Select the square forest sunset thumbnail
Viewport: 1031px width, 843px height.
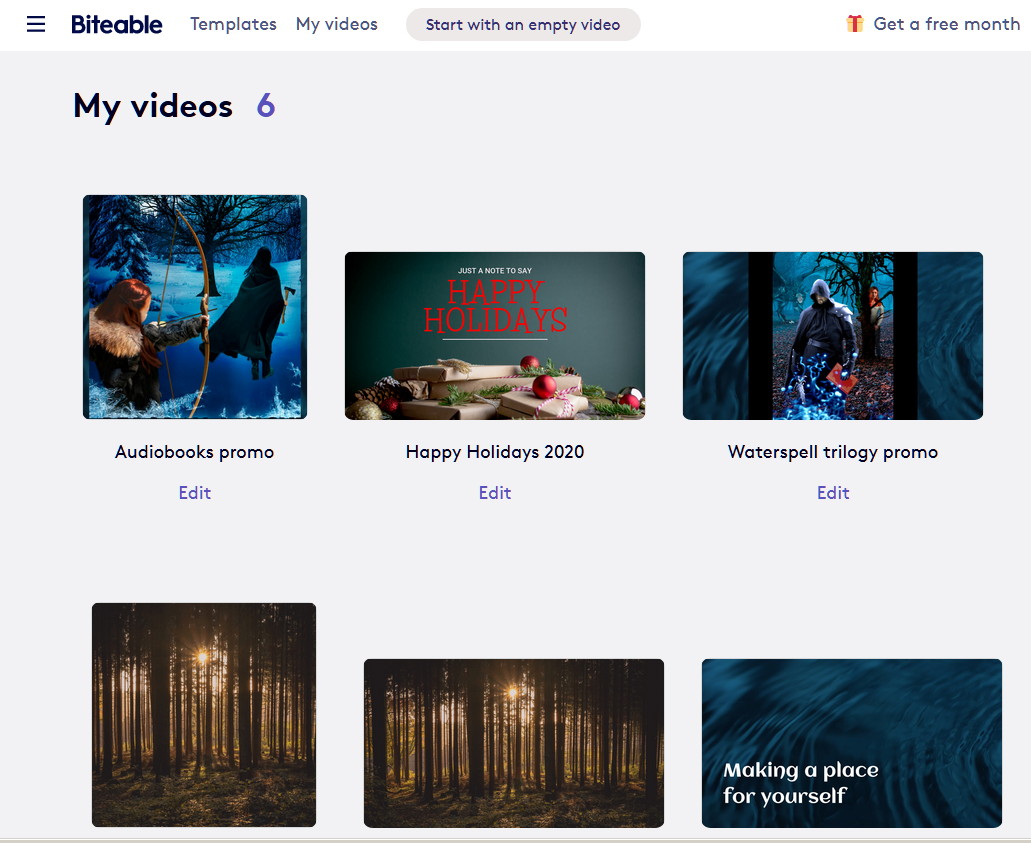pos(204,714)
